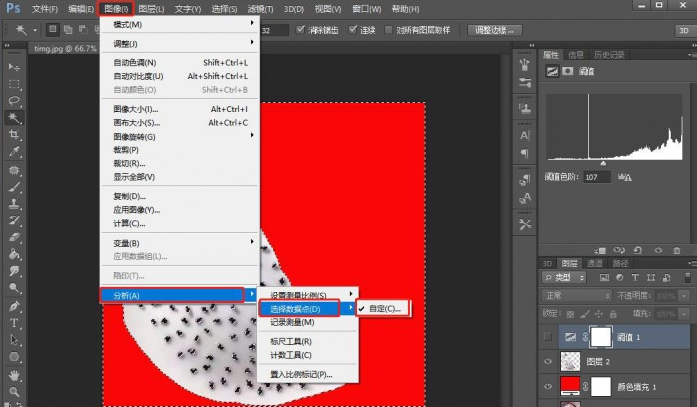Click the layer mask icon in Properties panel

click(x=569, y=72)
